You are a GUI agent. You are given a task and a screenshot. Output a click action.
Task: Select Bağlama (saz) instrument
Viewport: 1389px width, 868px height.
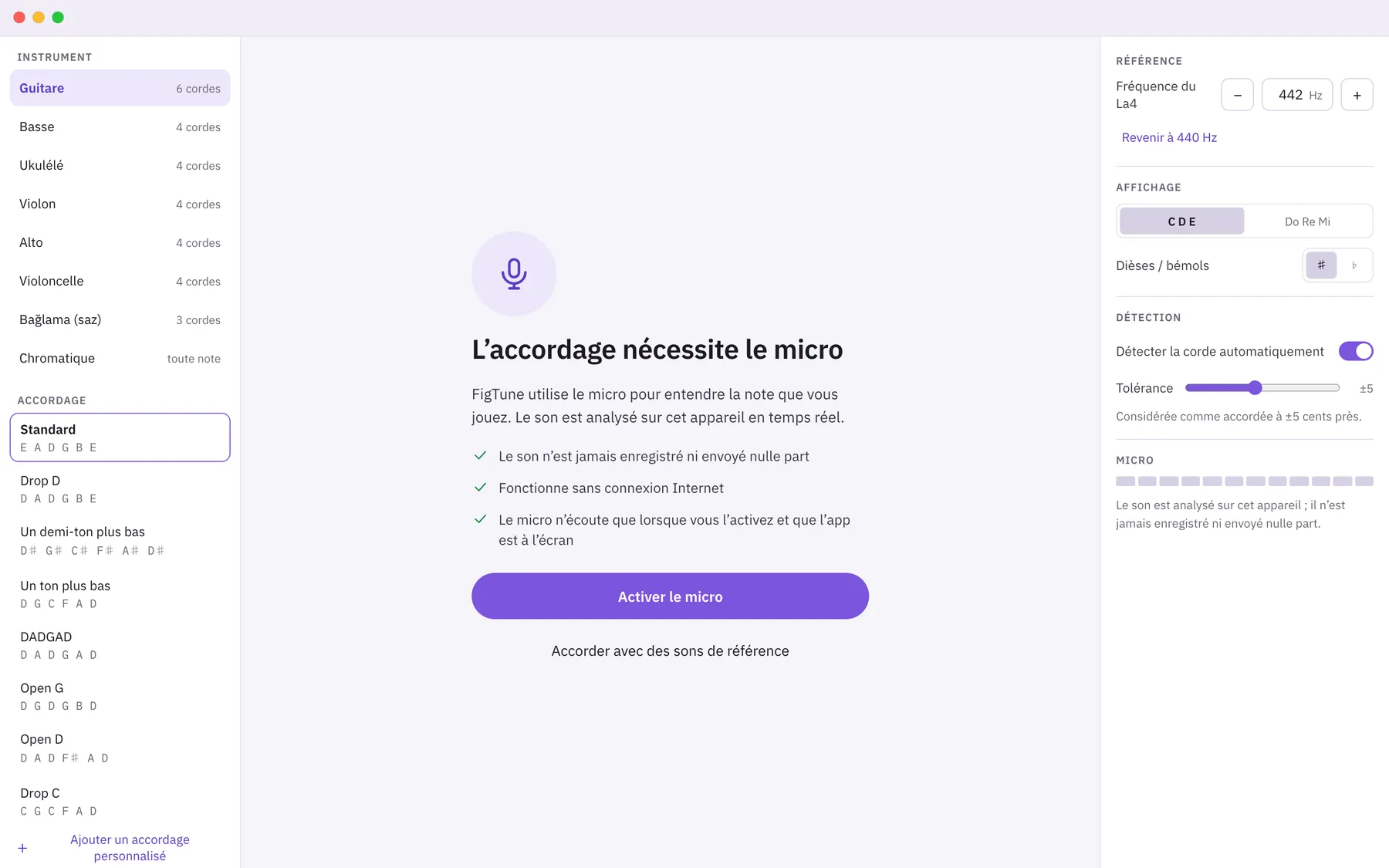(x=120, y=319)
